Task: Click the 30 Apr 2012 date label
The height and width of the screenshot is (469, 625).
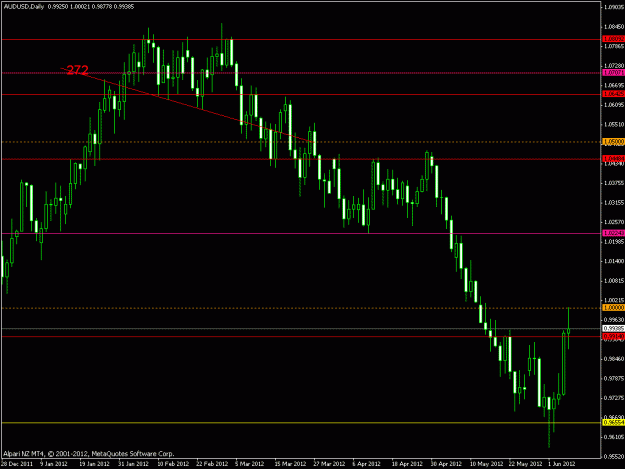Action: pos(446,464)
